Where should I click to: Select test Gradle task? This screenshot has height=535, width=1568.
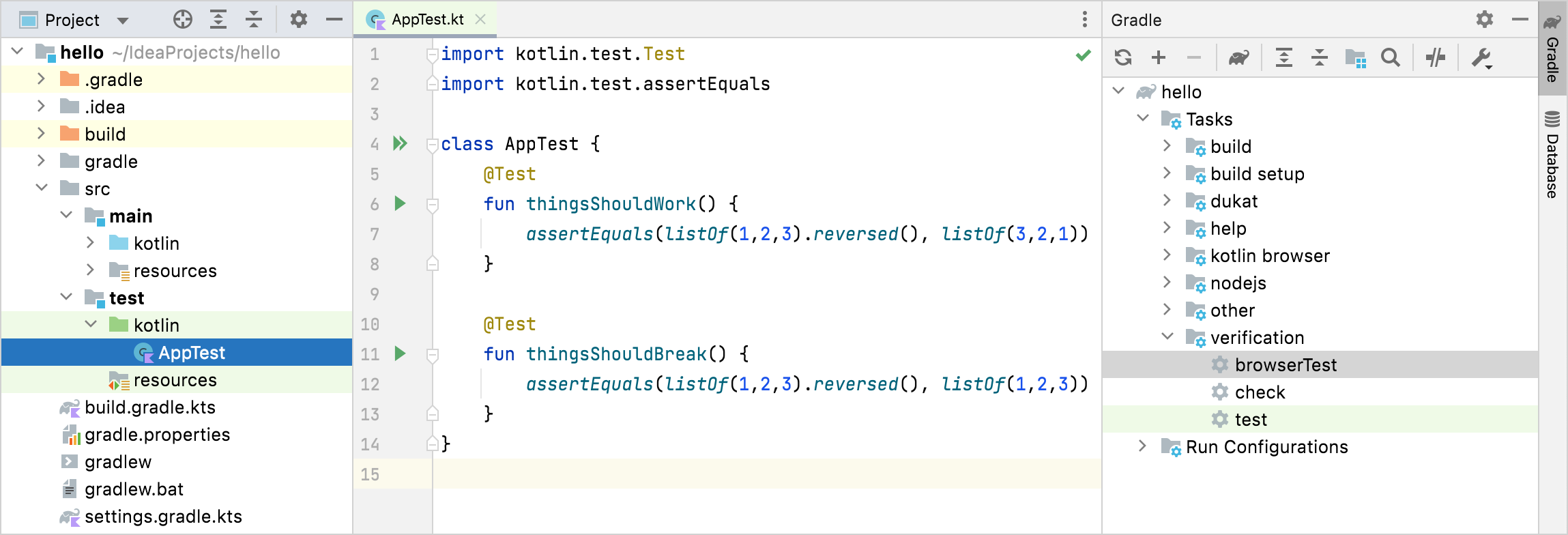point(1320,419)
